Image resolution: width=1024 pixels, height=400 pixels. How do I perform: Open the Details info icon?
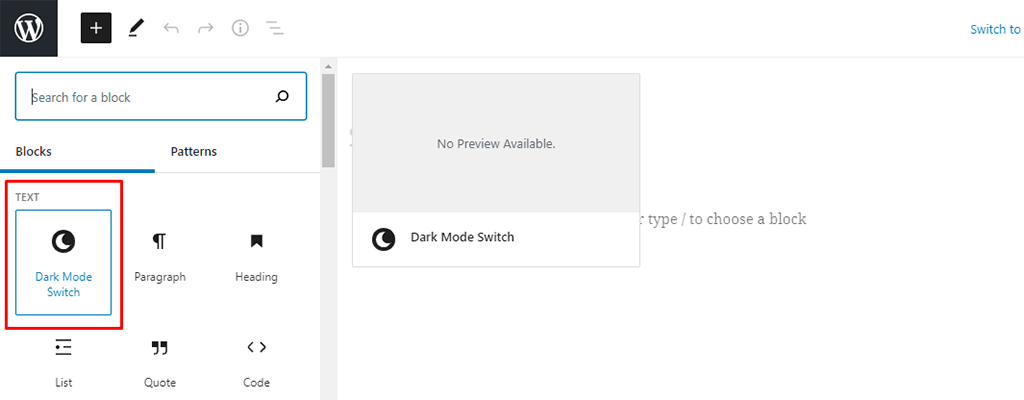pos(240,28)
